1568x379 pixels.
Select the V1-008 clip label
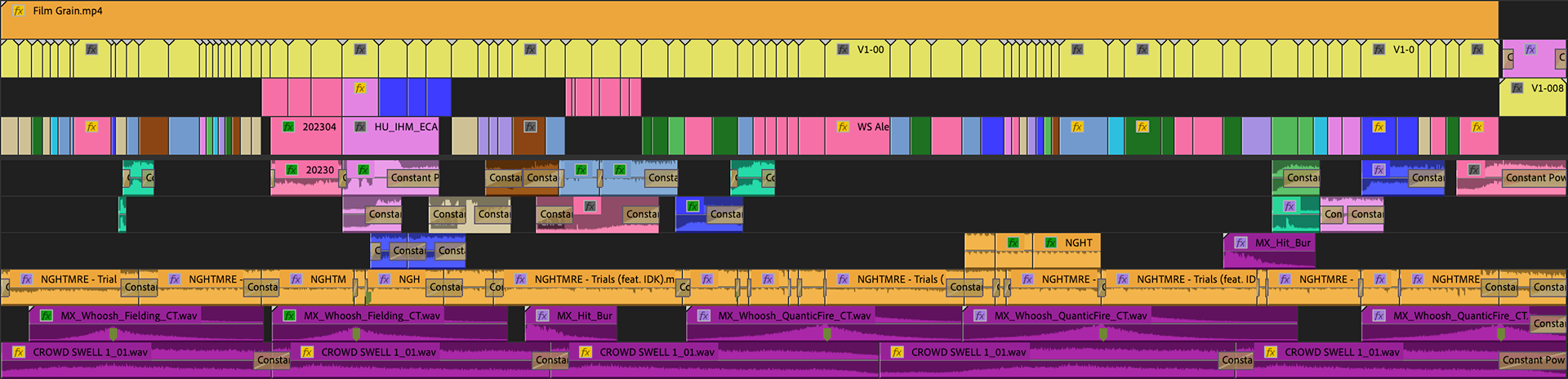click(1548, 88)
